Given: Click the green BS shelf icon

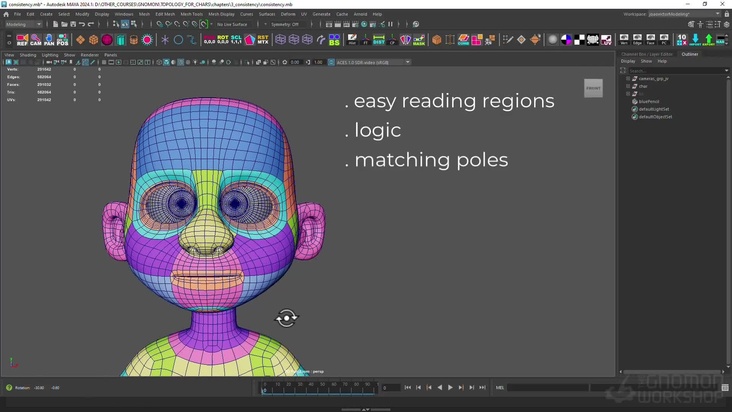Looking at the screenshot, I should [x=334, y=40].
